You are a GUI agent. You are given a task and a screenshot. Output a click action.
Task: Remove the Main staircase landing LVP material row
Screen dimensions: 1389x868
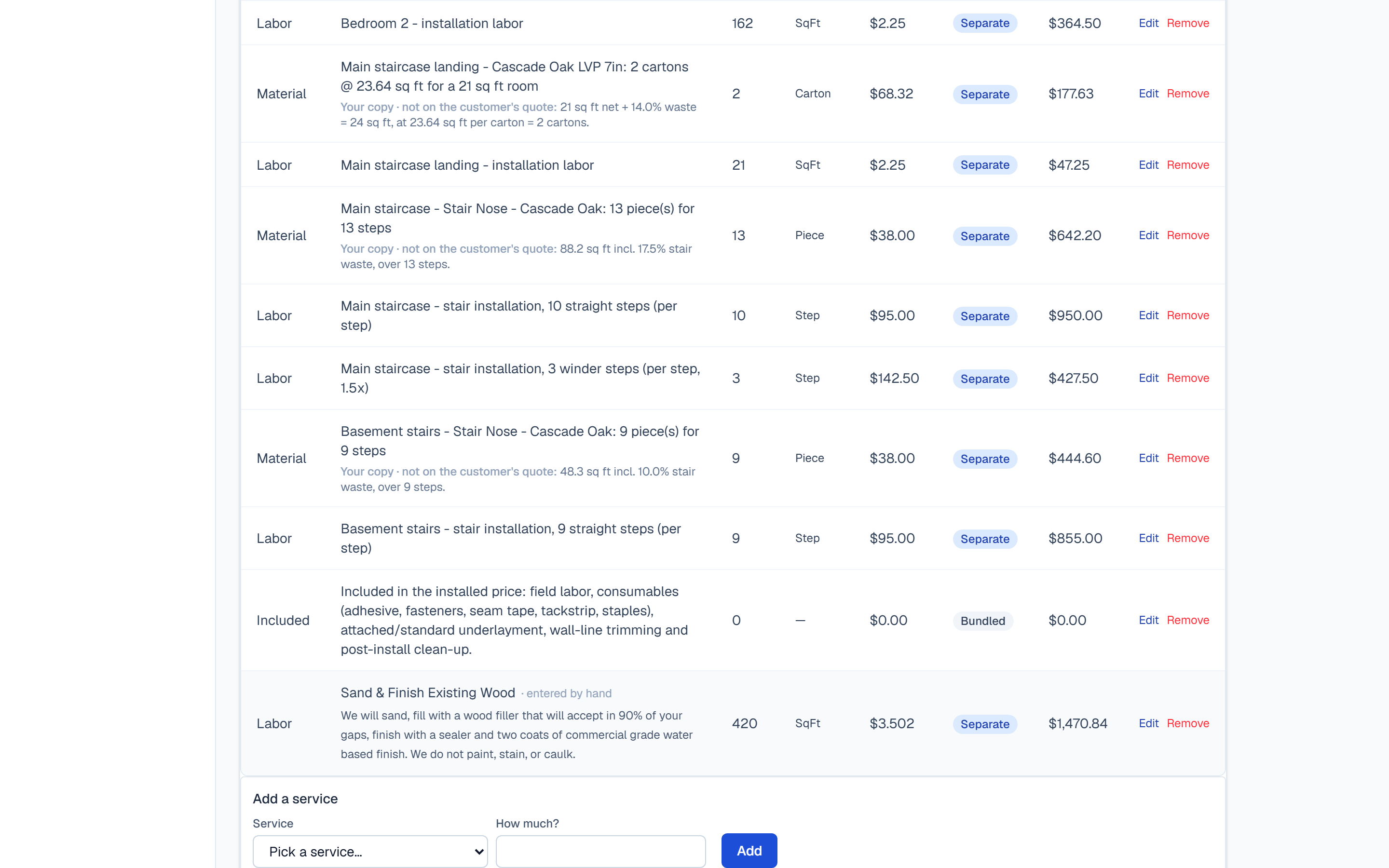(x=1187, y=94)
